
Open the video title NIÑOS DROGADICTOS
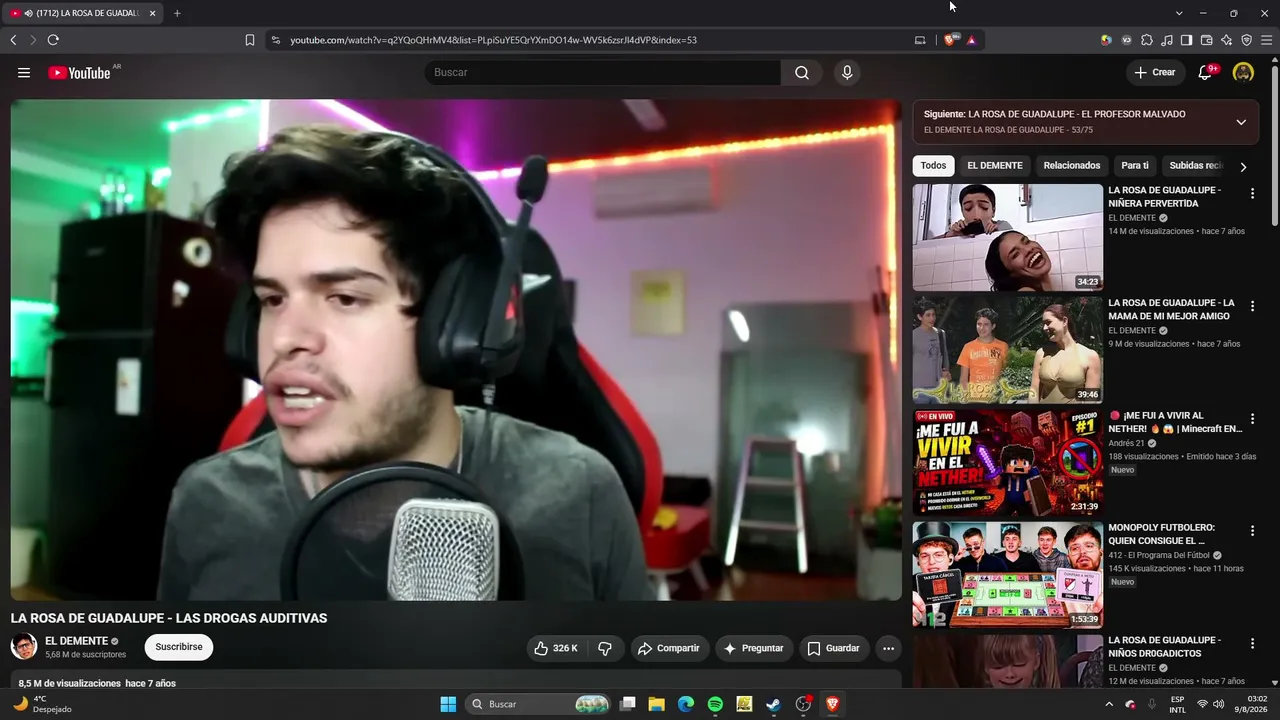point(1164,647)
